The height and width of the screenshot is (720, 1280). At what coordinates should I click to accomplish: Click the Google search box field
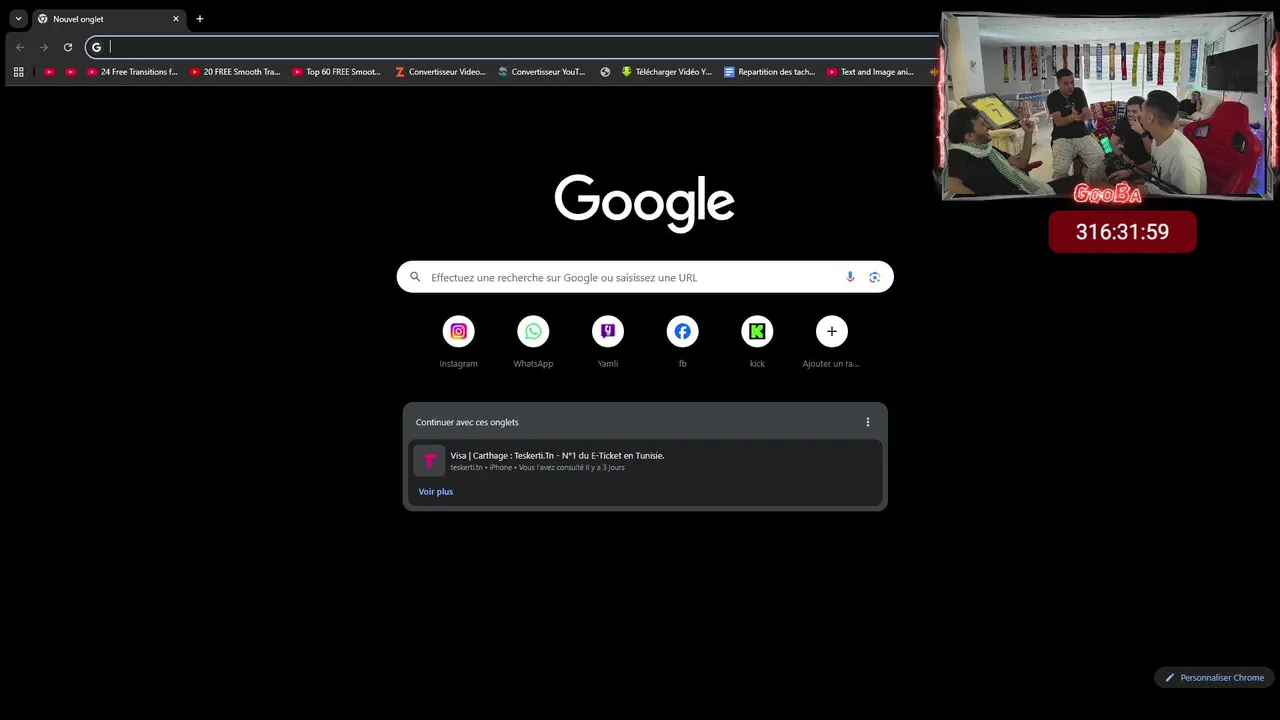pyautogui.click(x=645, y=277)
